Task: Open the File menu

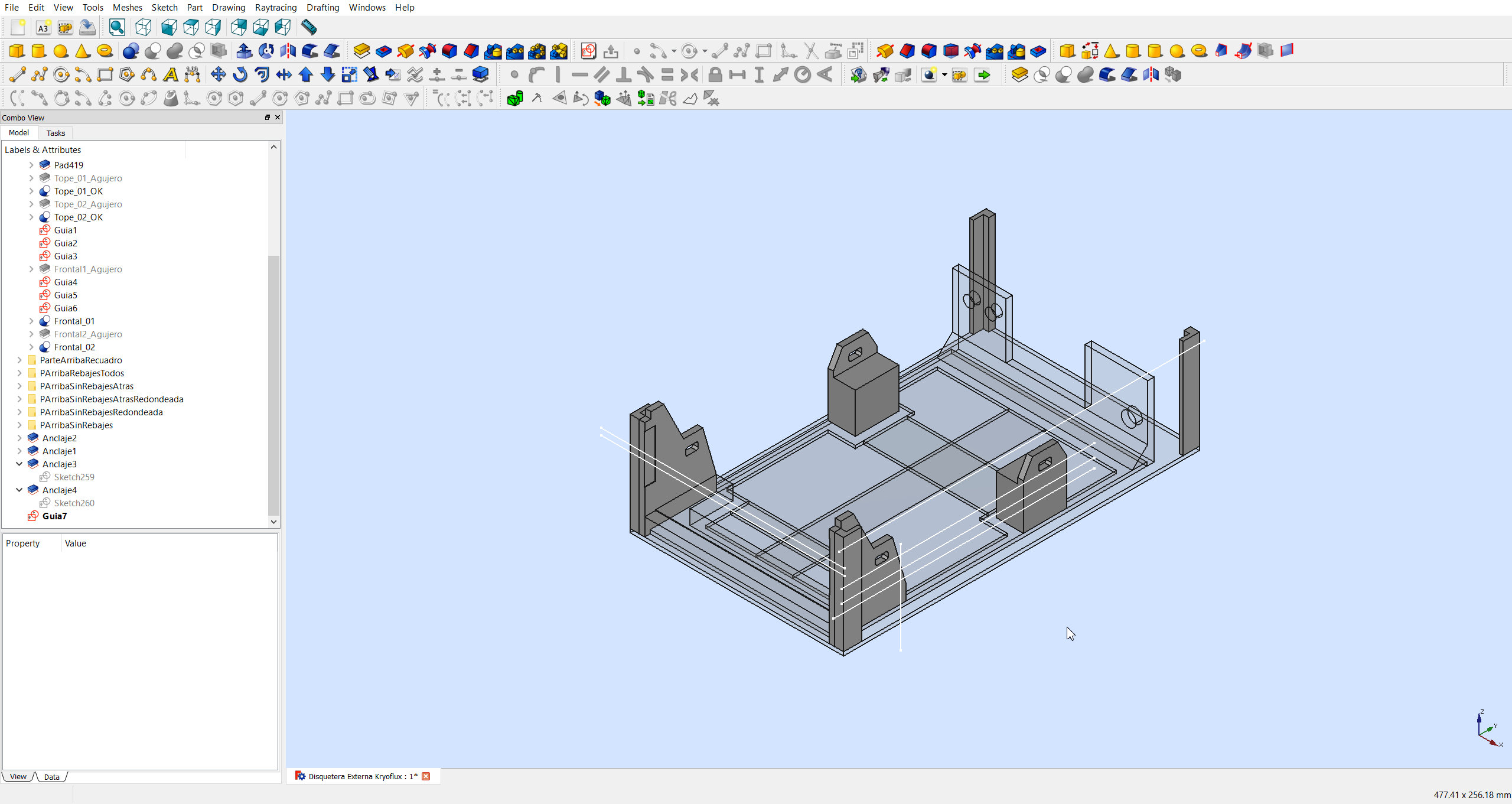Action: click(12, 7)
